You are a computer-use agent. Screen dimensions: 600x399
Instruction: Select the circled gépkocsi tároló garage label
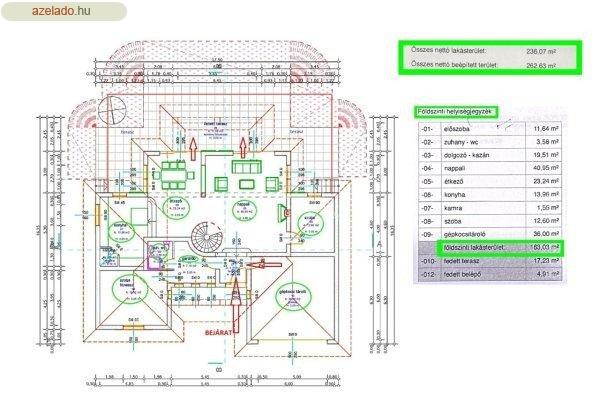point(293,296)
